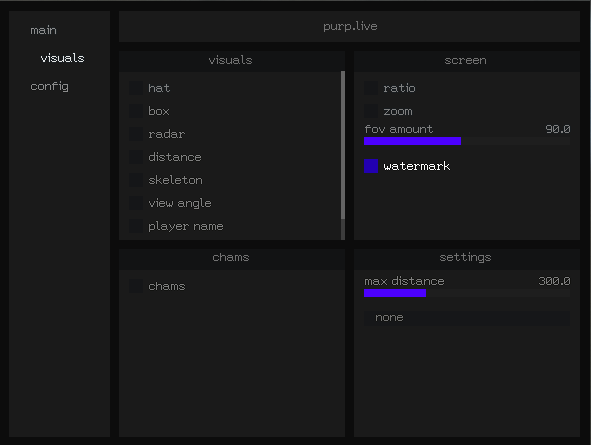Adjust the fov amount slider
591x445 pixels.
[x=467, y=141]
